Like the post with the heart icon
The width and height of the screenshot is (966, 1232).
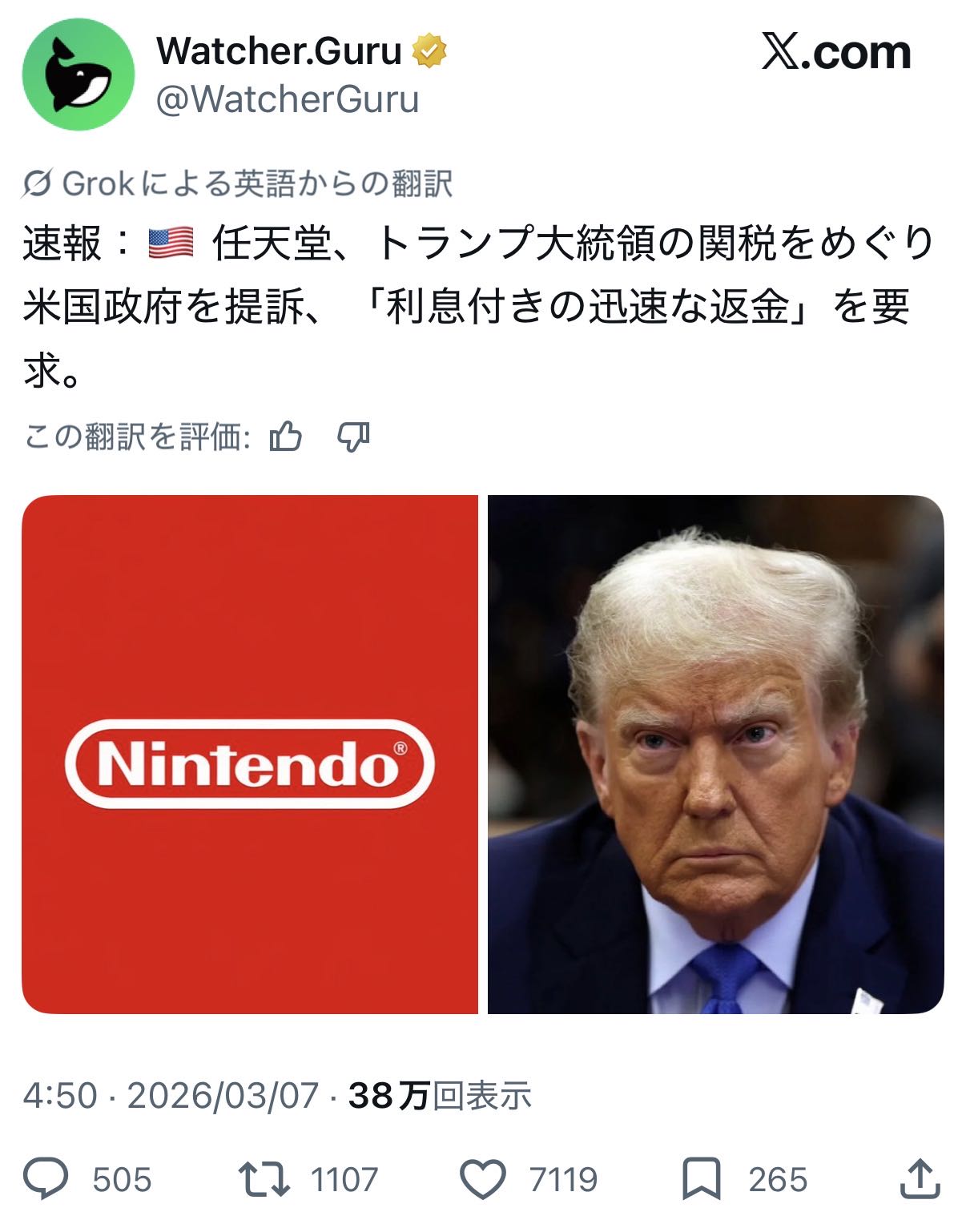coord(483,1179)
